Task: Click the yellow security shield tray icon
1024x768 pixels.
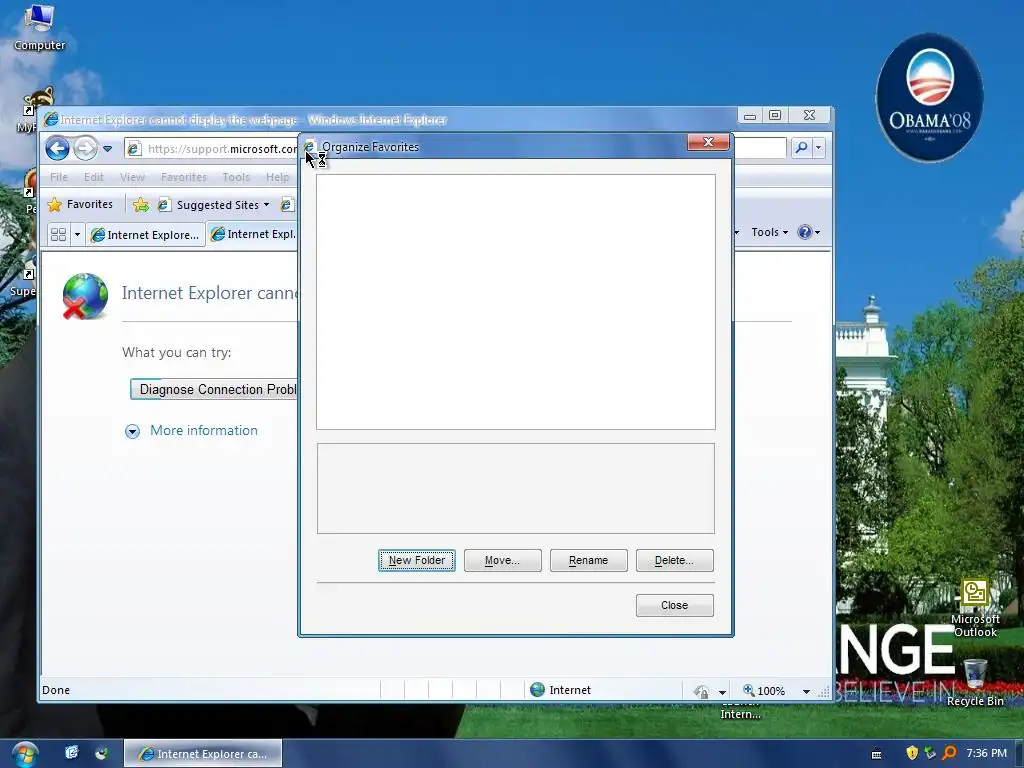Action: coord(912,753)
